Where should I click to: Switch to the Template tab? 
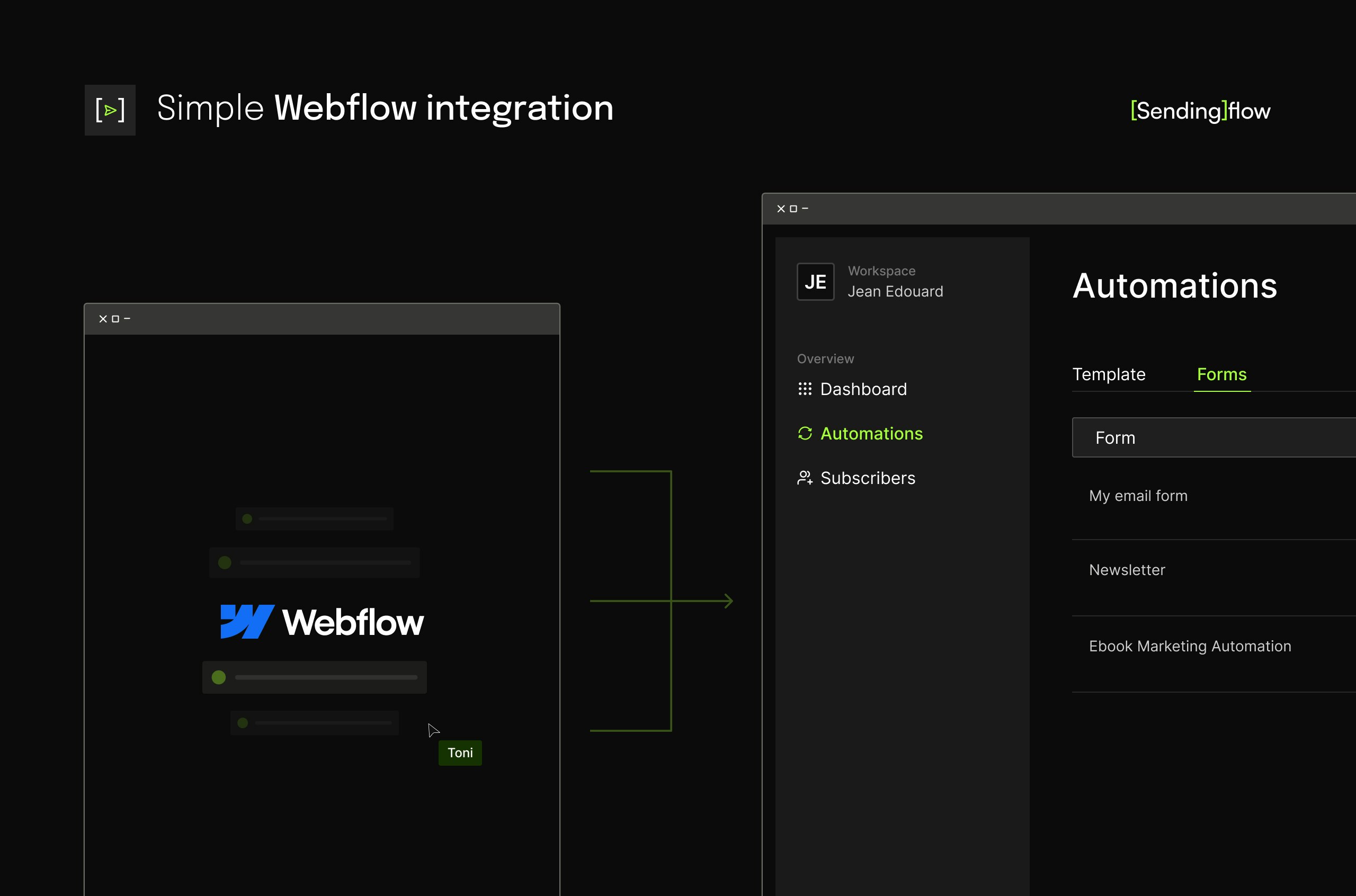pos(1109,374)
